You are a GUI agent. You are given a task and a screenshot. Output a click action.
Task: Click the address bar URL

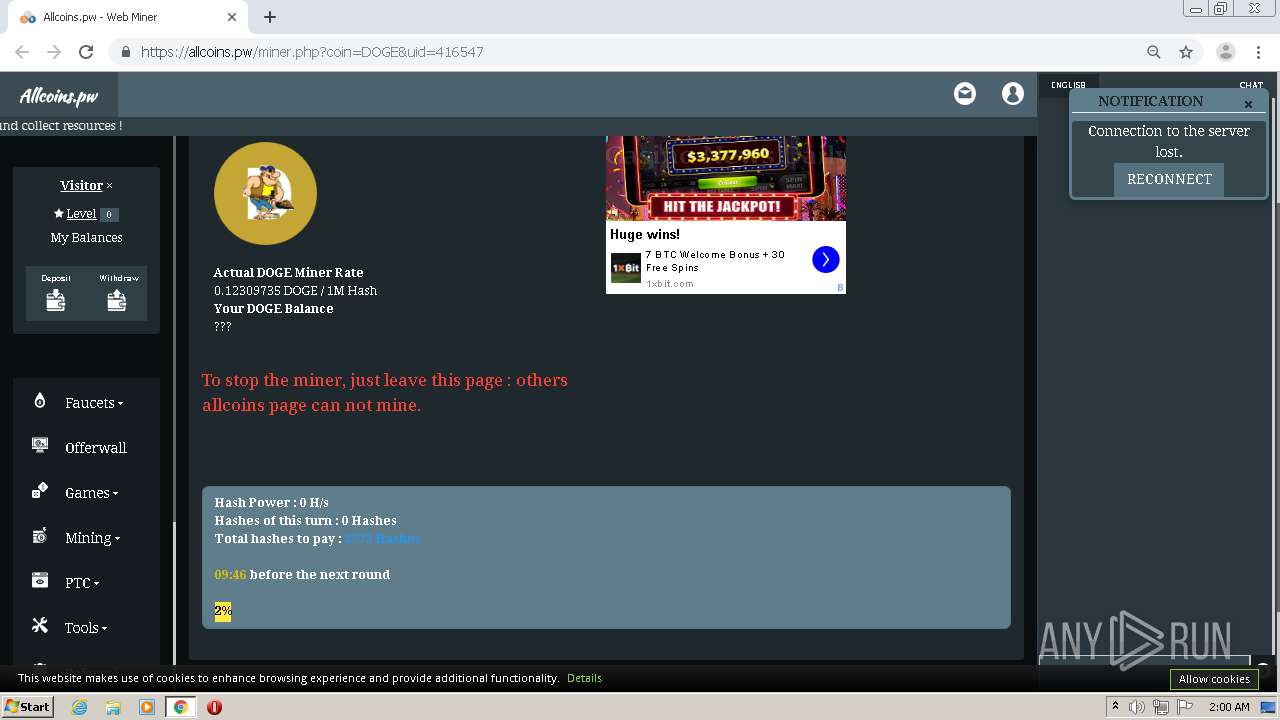tap(312, 52)
